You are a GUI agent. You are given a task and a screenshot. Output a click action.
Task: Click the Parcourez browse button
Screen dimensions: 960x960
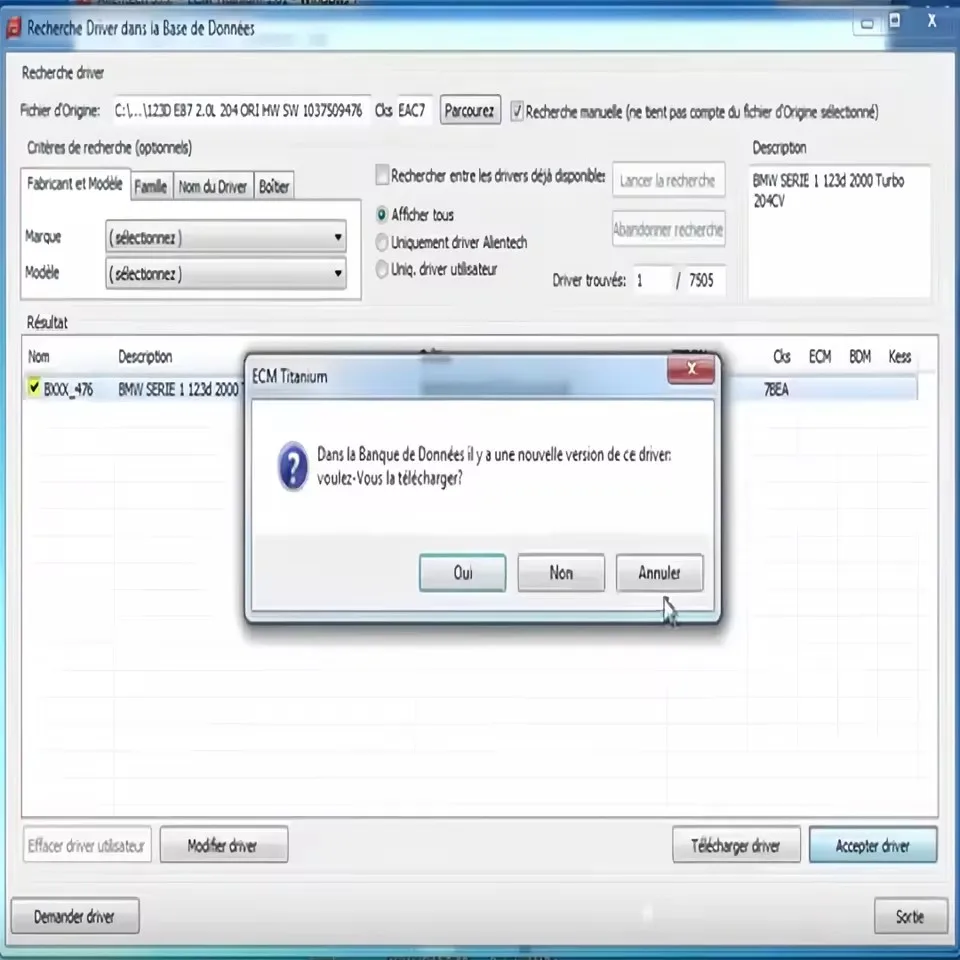pyautogui.click(x=470, y=110)
